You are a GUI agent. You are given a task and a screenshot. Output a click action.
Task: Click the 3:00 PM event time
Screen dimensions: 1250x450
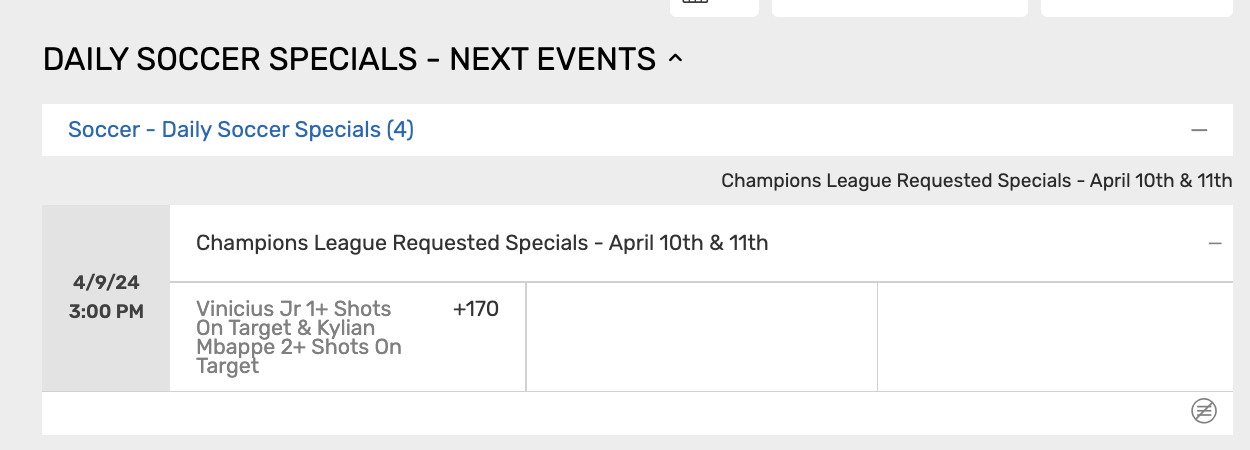tap(106, 311)
